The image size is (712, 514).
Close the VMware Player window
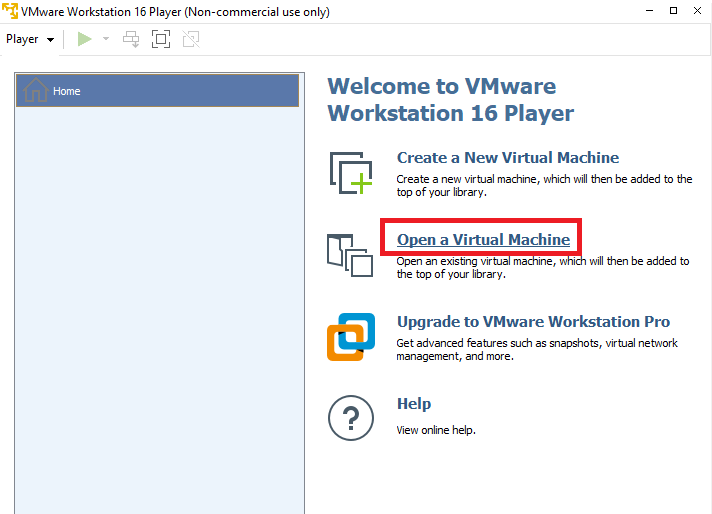697,10
